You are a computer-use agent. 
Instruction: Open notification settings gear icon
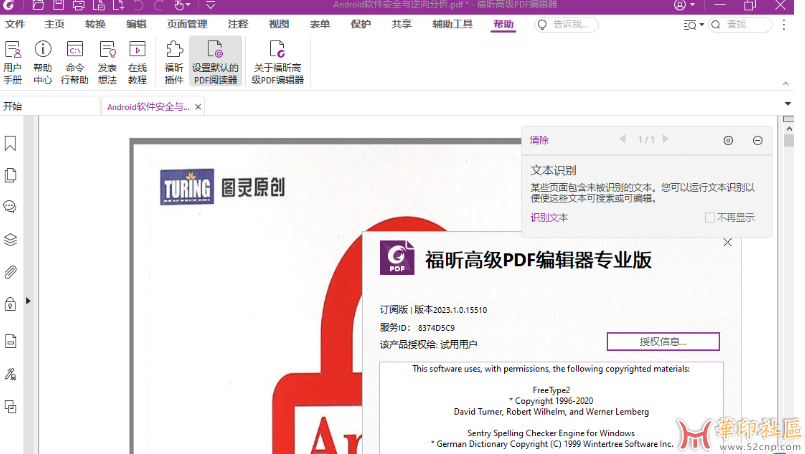click(728, 140)
